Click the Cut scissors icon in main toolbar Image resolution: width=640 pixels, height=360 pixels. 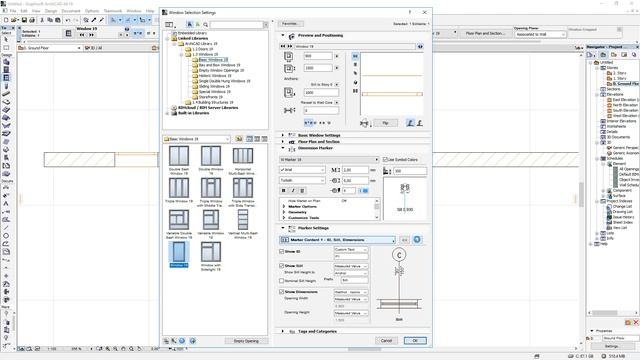point(42,20)
